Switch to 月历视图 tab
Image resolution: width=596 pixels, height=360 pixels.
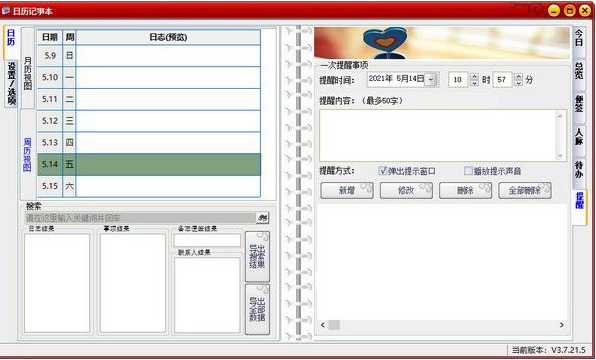[28, 73]
